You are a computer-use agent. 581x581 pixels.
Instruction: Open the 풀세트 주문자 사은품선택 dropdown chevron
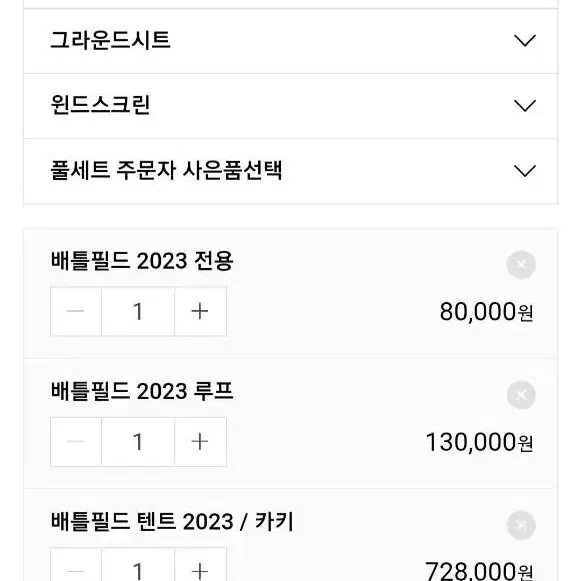[525, 171]
